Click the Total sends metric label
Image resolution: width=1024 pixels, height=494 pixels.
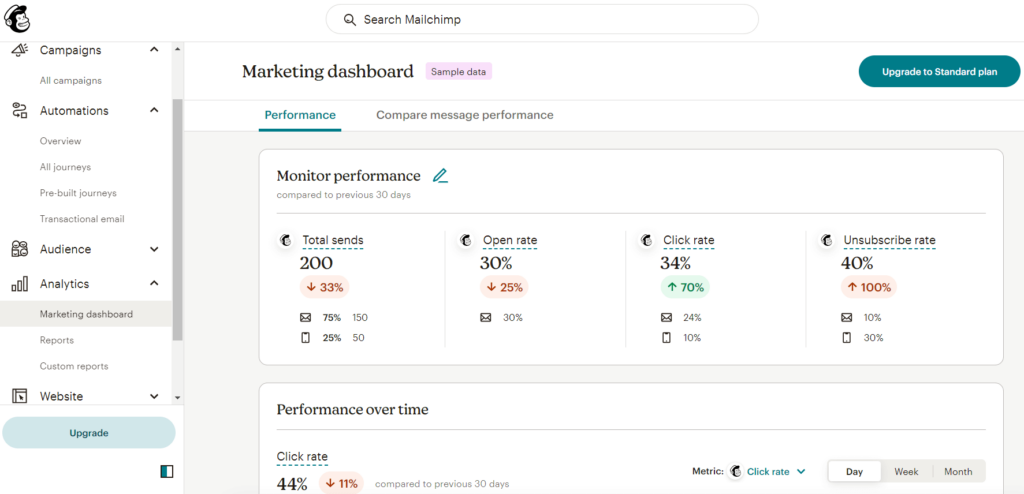(332, 240)
